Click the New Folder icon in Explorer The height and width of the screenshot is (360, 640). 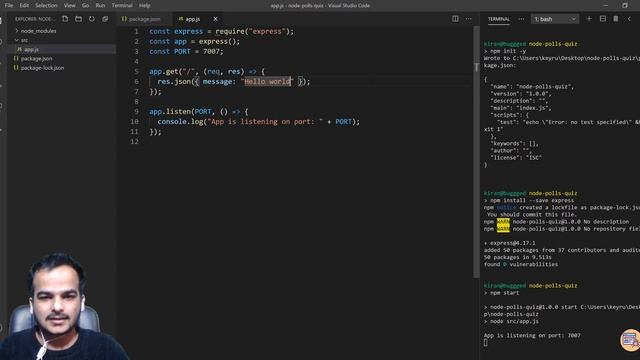pyautogui.click(x=78, y=19)
